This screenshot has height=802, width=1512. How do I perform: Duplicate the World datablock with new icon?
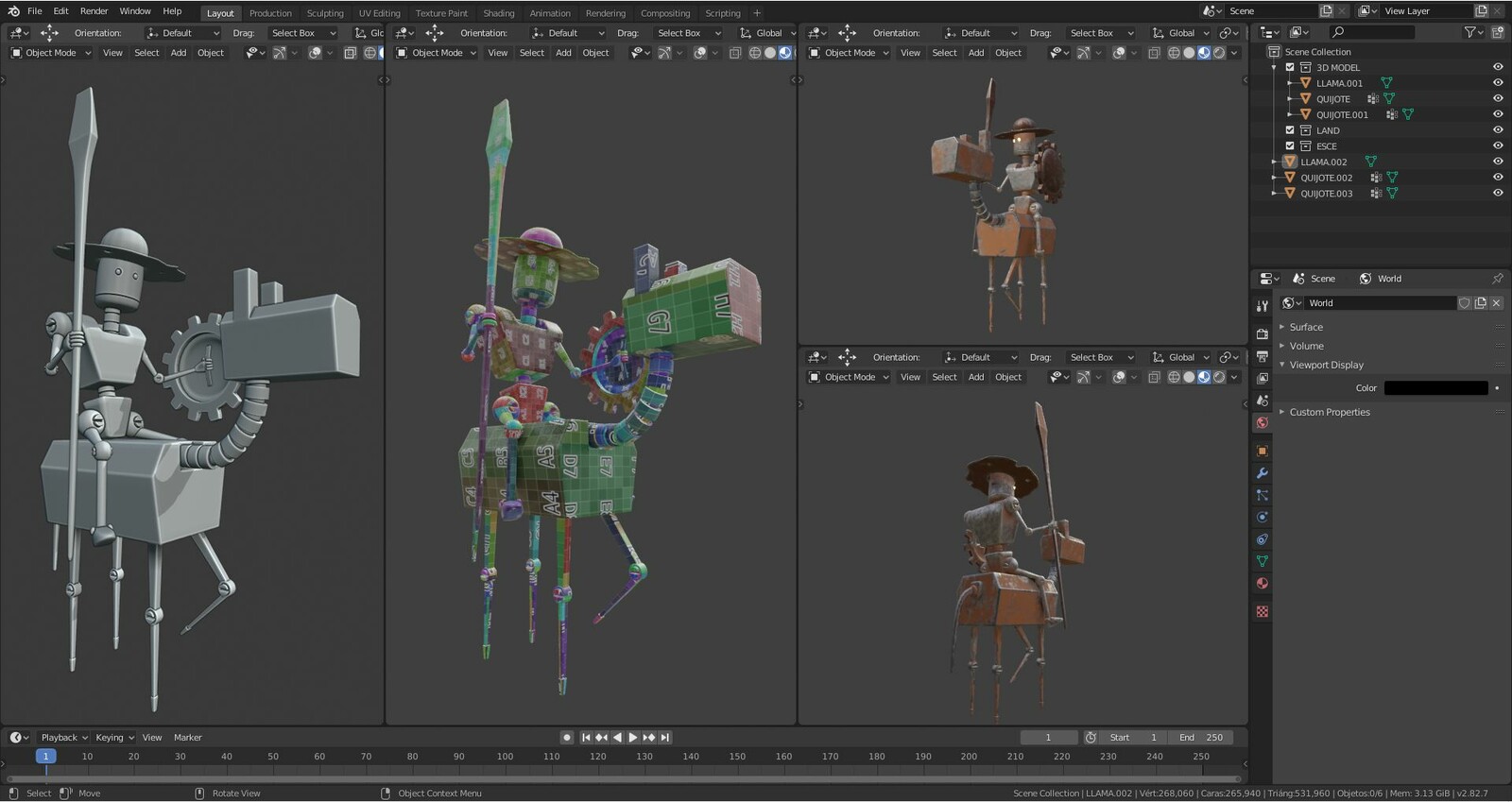pyautogui.click(x=1480, y=303)
